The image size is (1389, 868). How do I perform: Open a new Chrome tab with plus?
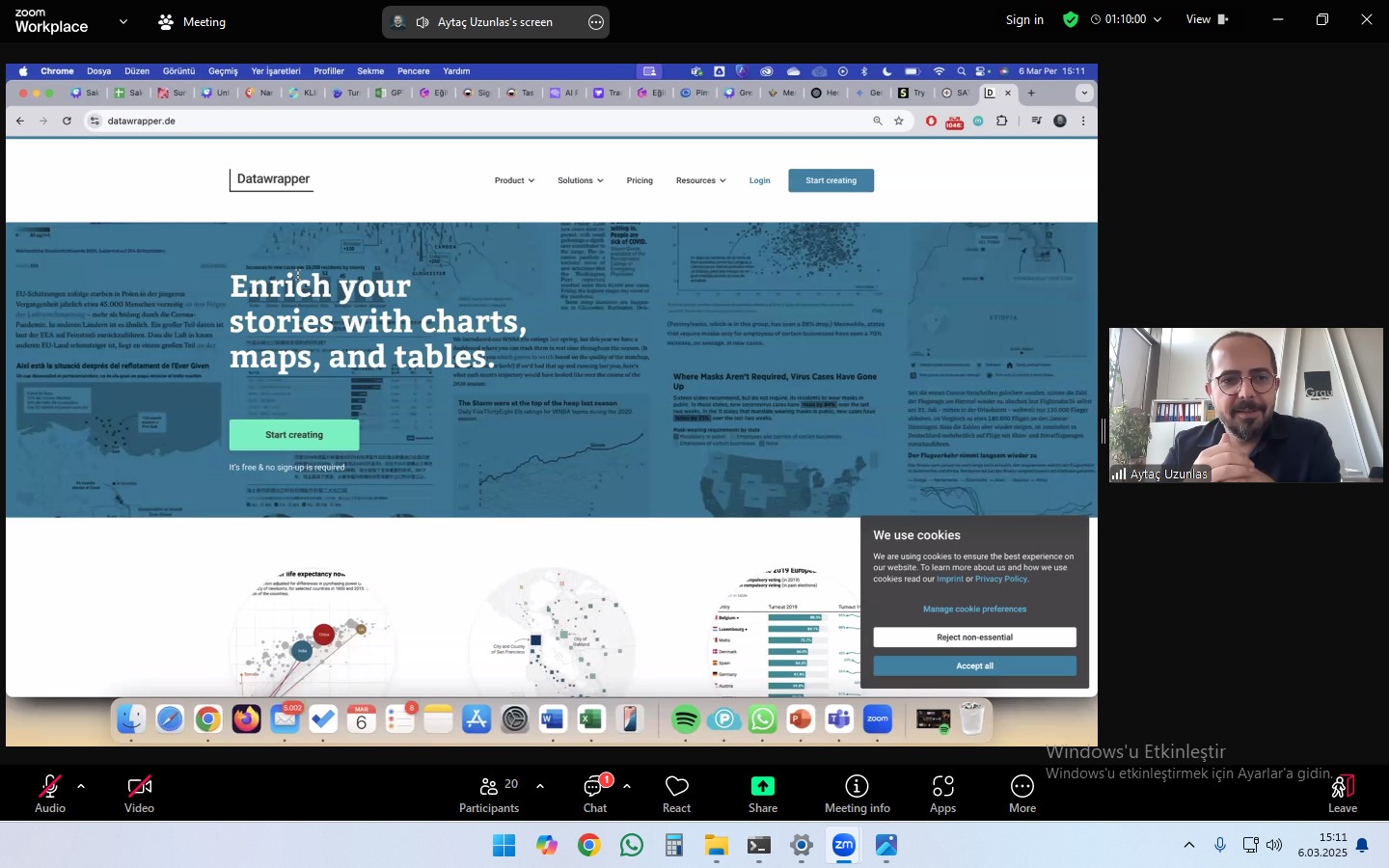1031,93
